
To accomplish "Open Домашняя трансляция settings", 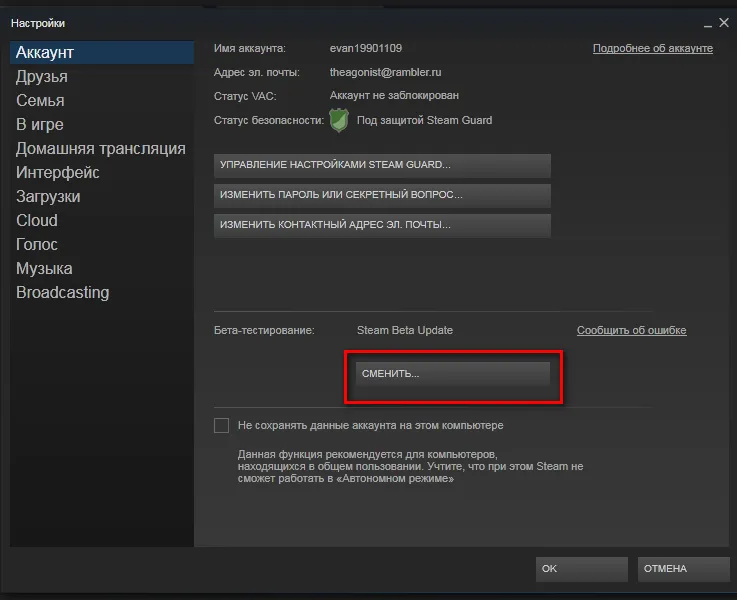I will click(x=101, y=148).
